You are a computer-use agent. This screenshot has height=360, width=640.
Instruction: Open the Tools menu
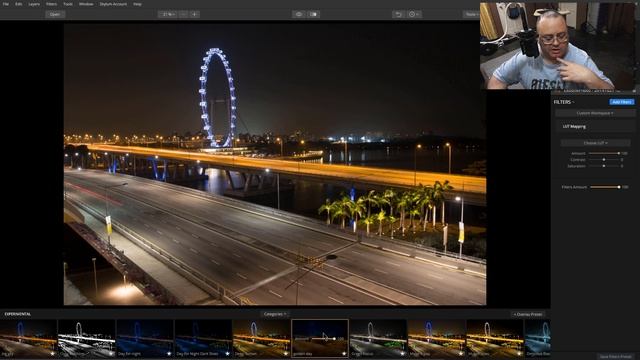[x=68, y=4]
